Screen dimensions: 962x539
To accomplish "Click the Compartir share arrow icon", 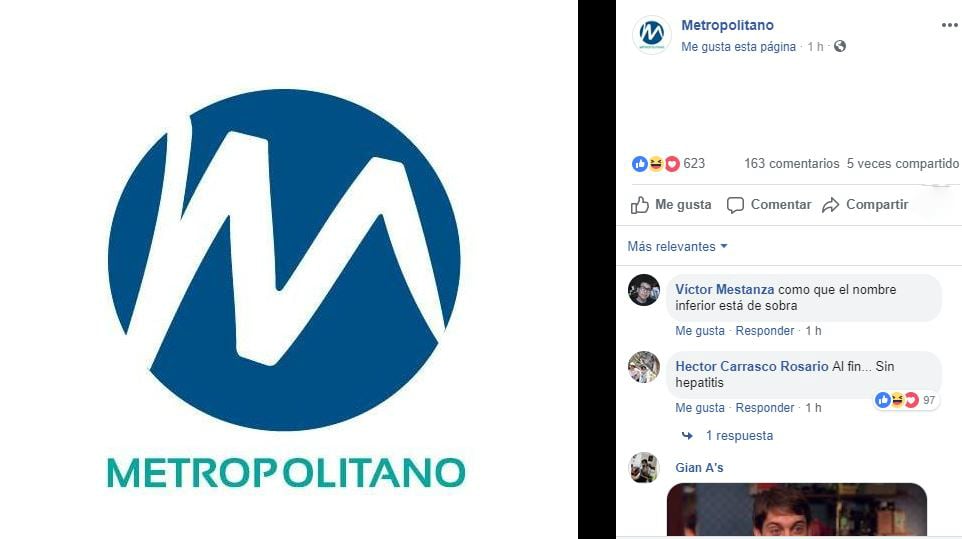I will 831,205.
